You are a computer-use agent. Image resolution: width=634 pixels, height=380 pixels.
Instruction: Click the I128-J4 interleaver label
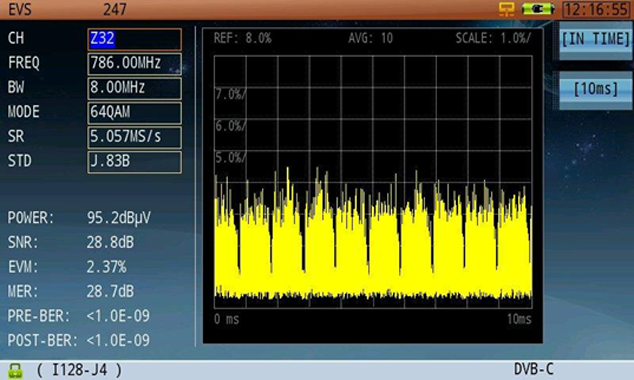(80, 370)
